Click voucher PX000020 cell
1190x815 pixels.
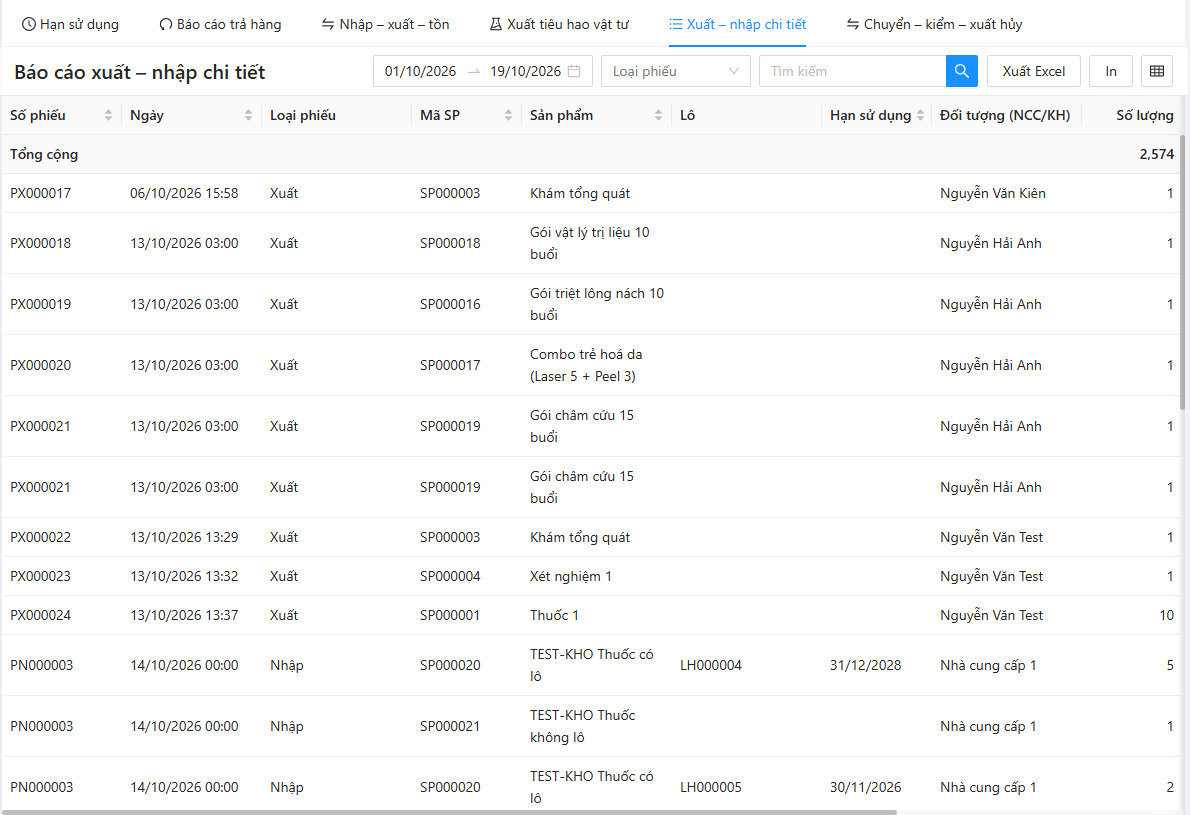pyautogui.click(x=40, y=365)
